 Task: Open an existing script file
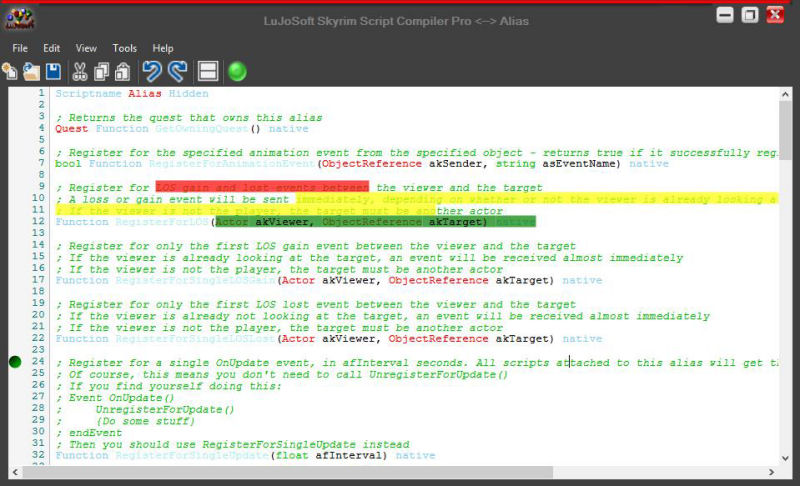click(x=31, y=71)
